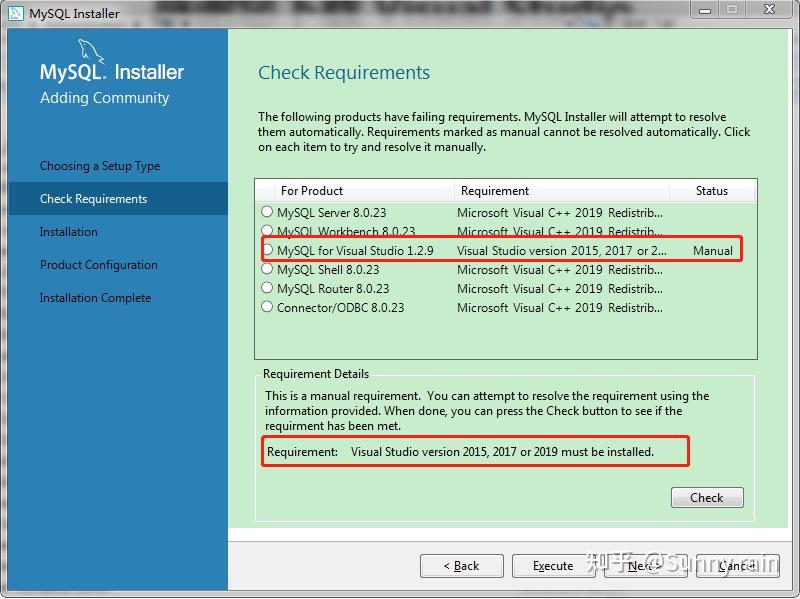The image size is (800, 599).
Task: Jump to the Installation step
Action: pos(68,232)
